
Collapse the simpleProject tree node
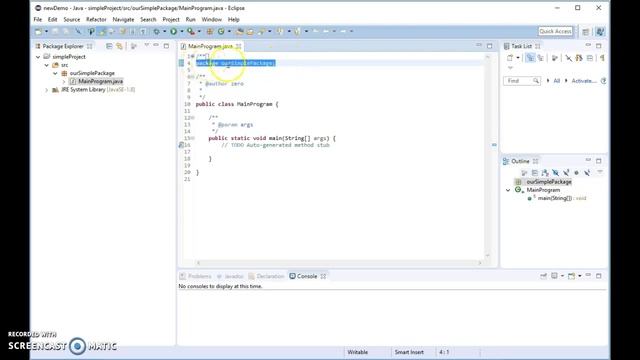(x=38, y=57)
